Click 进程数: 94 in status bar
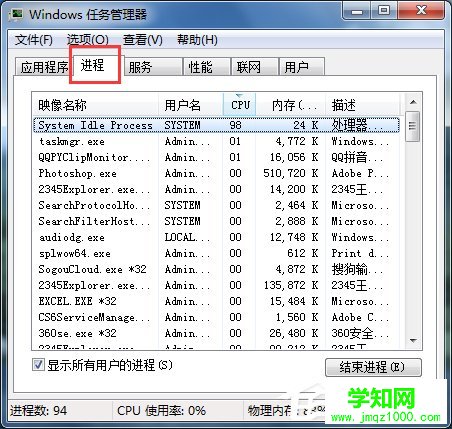The image size is (452, 429). (x=38, y=410)
